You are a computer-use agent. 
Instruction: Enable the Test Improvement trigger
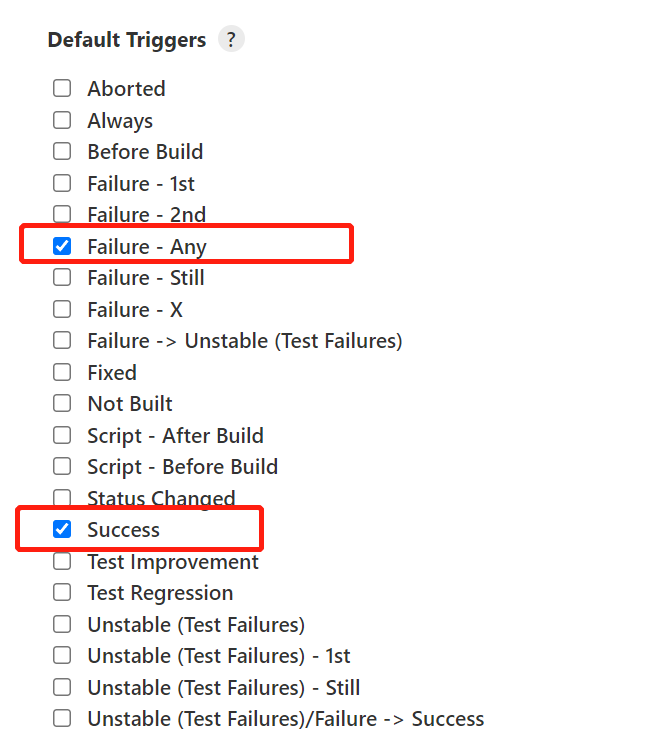pos(62,561)
